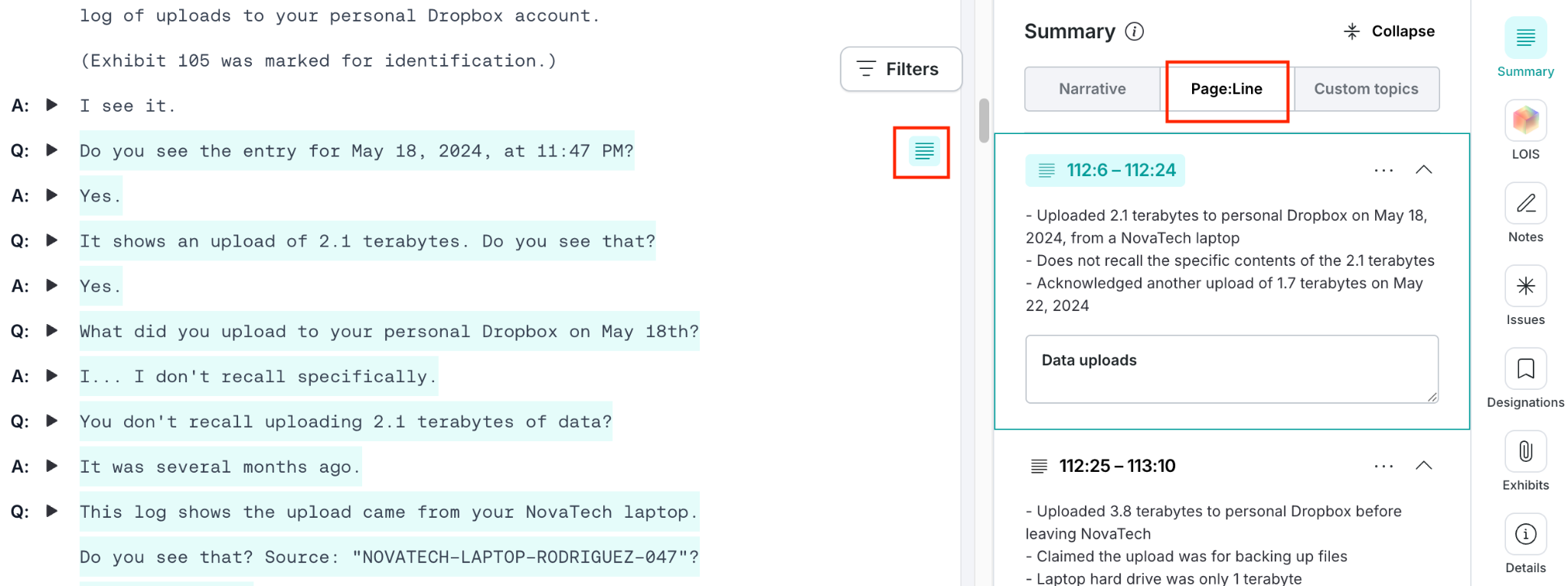Screen dimensions: 1568x586
Task: Click the line 'It shows an upload of 2.1 terabytes'
Action: point(367,241)
